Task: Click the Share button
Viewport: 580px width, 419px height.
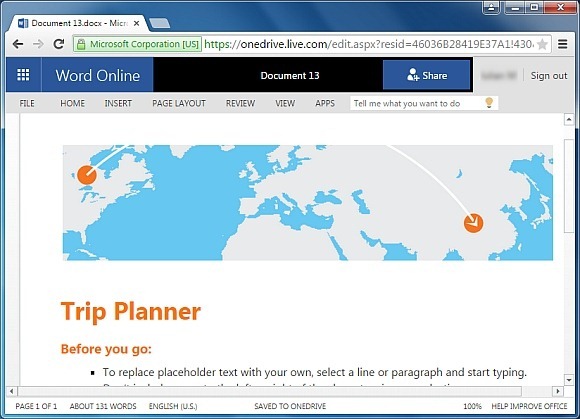Action: pos(426,75)
